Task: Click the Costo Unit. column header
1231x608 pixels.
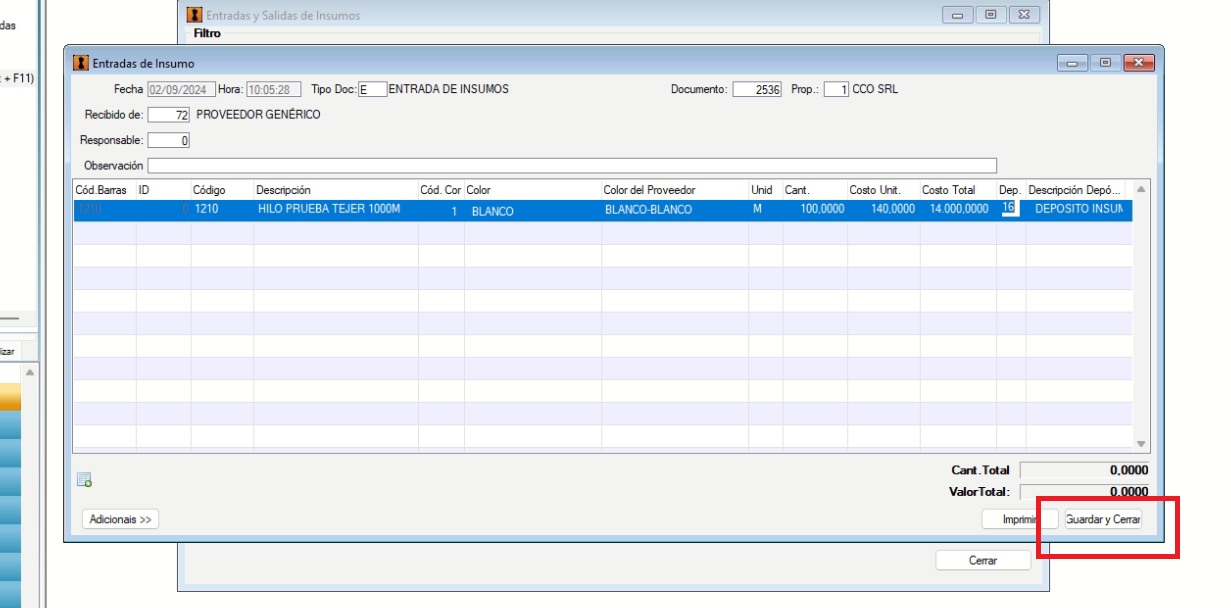Action: (x=883, y=190)
